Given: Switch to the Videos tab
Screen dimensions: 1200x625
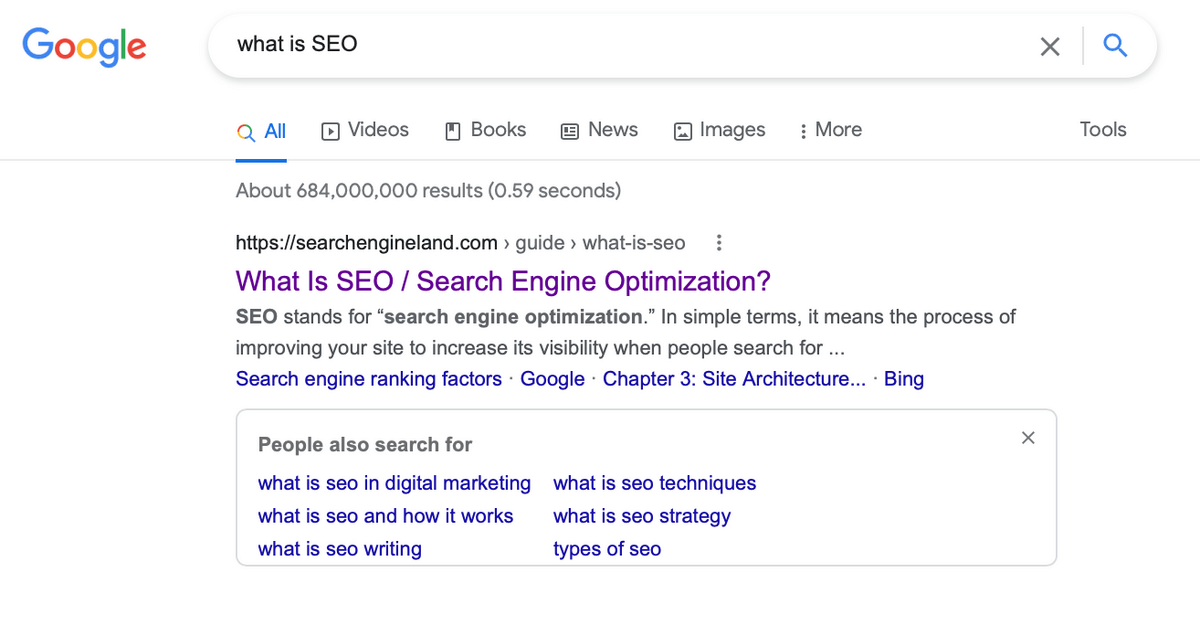Looking at the screenshot, I should pyautogui.click(x=365, y=130).
